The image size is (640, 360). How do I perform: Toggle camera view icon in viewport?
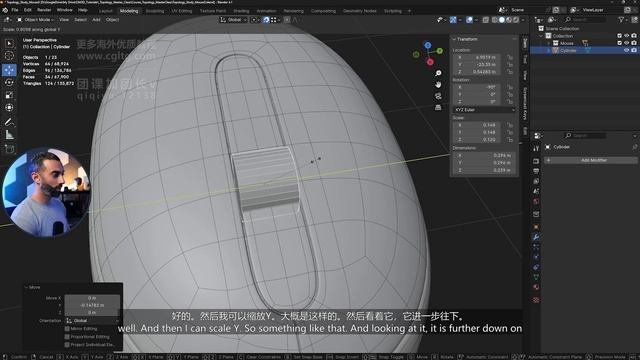pyautogui.click(x=438, y=96)
